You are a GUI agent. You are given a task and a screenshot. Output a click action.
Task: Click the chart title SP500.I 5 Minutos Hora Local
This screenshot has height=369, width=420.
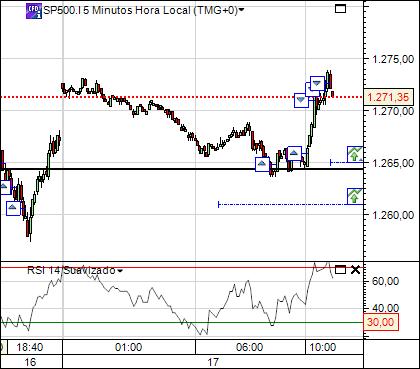point(140,10)
